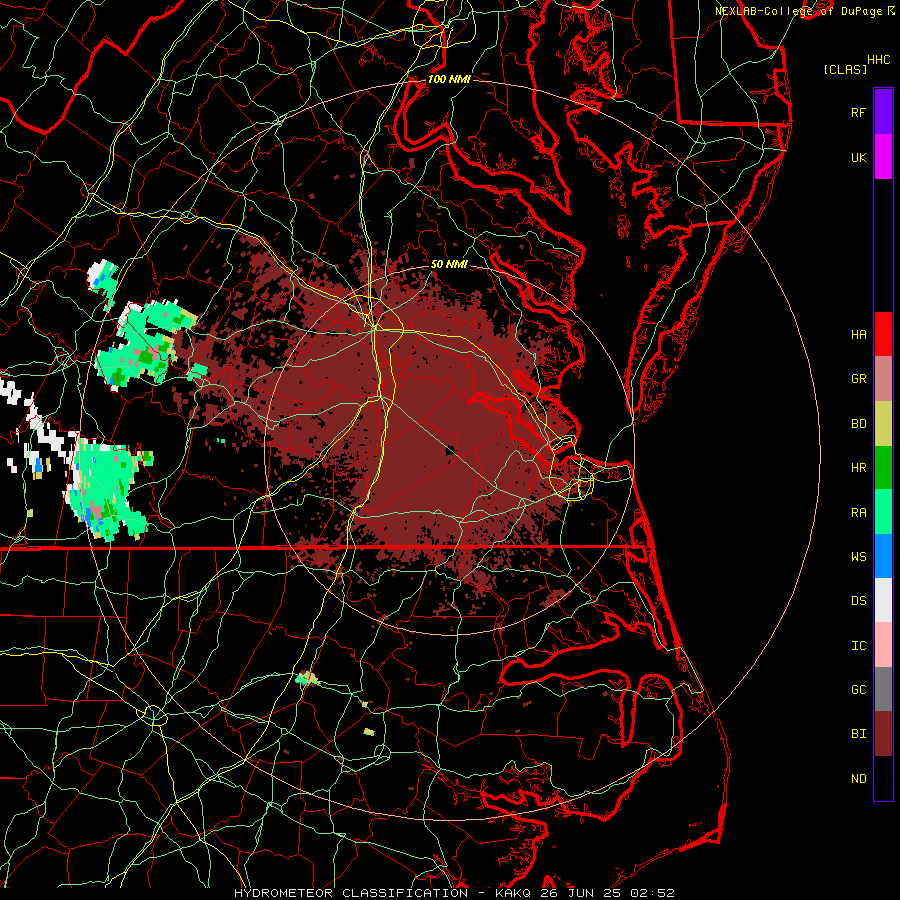This screenshot has height=900, width=900.
Task: Click the BD legend label
Action: [x=858, y=424]
